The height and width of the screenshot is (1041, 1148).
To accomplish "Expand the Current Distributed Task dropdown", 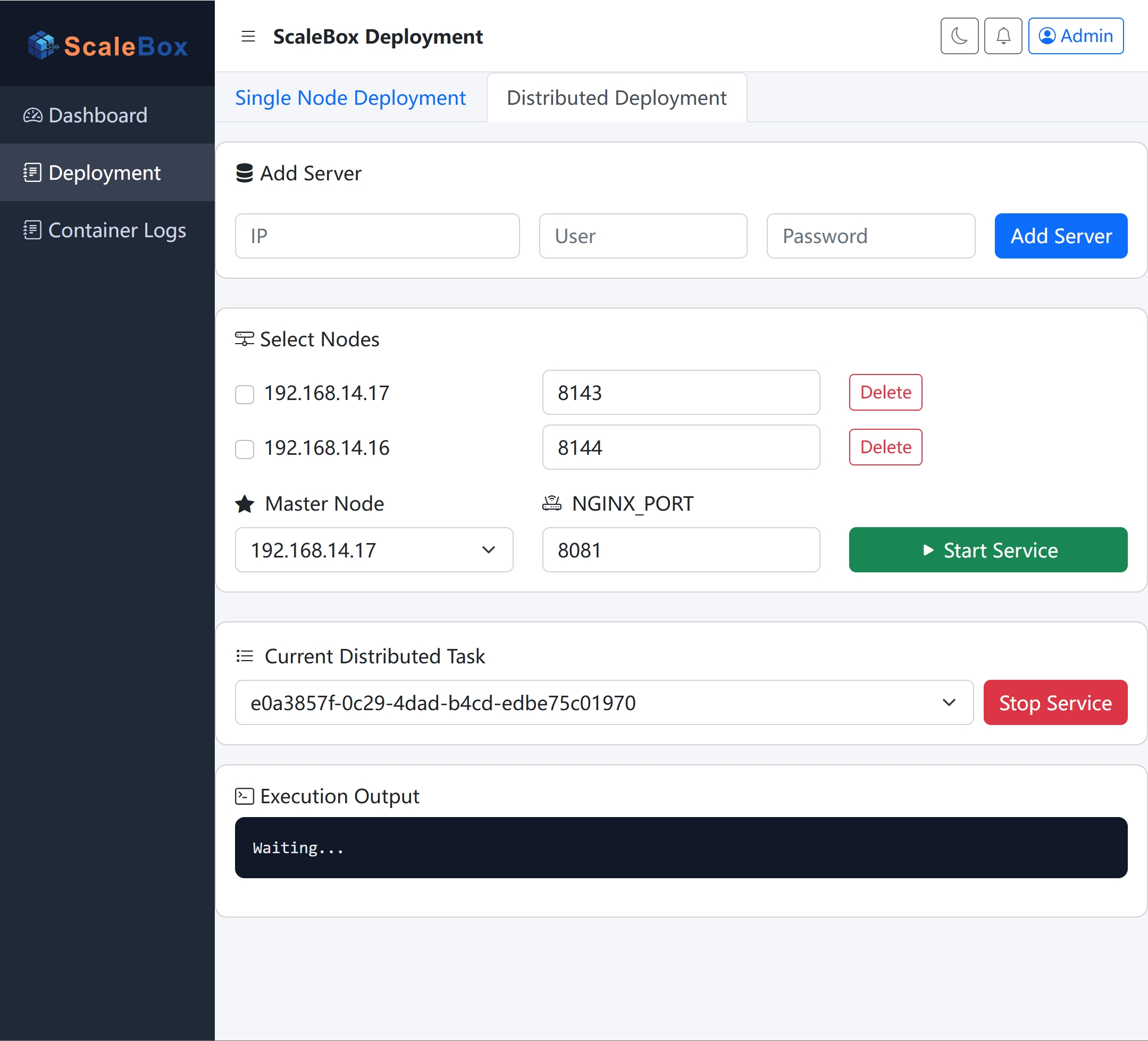I will tap(604, 703).
